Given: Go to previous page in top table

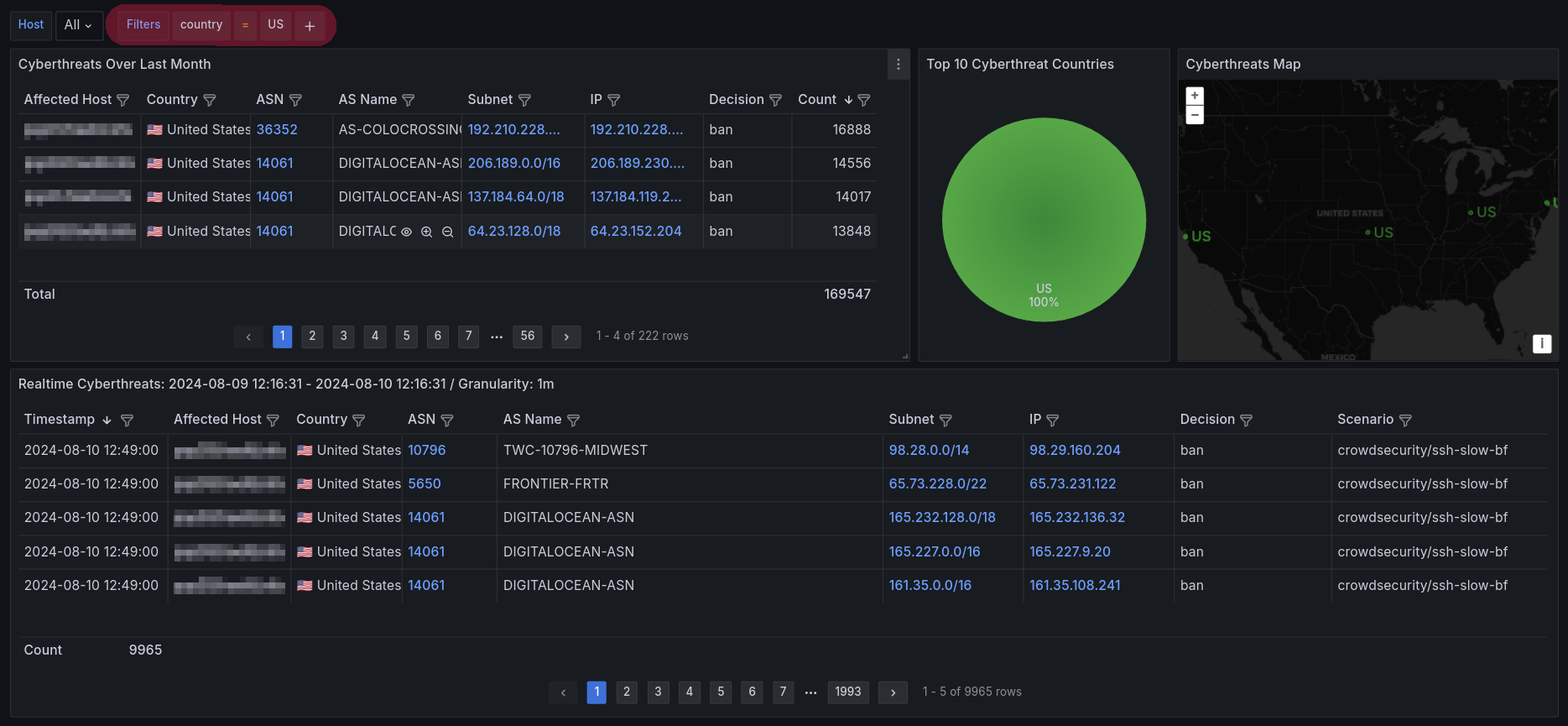Looking at the screenshot, I should [x=248, y=337].
